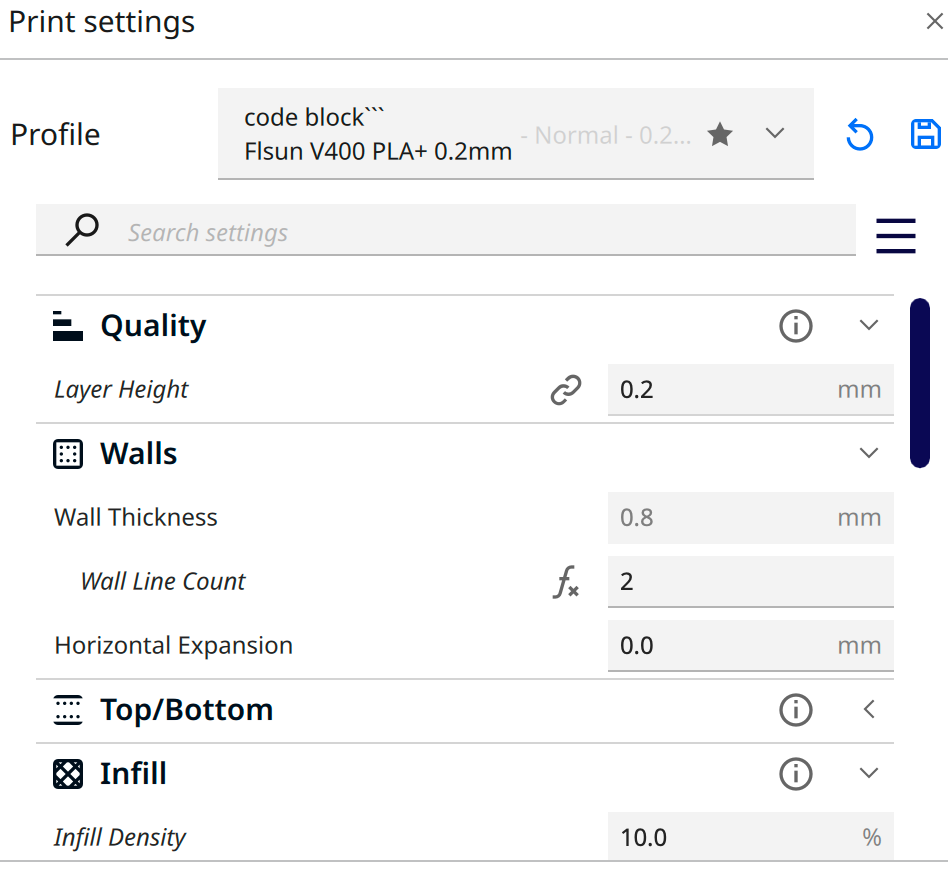The width and height of the screenshot is (948, 874).
Task: Click the favorite star icon in profile
Action: pyautogui.click(x=720, y=135)
